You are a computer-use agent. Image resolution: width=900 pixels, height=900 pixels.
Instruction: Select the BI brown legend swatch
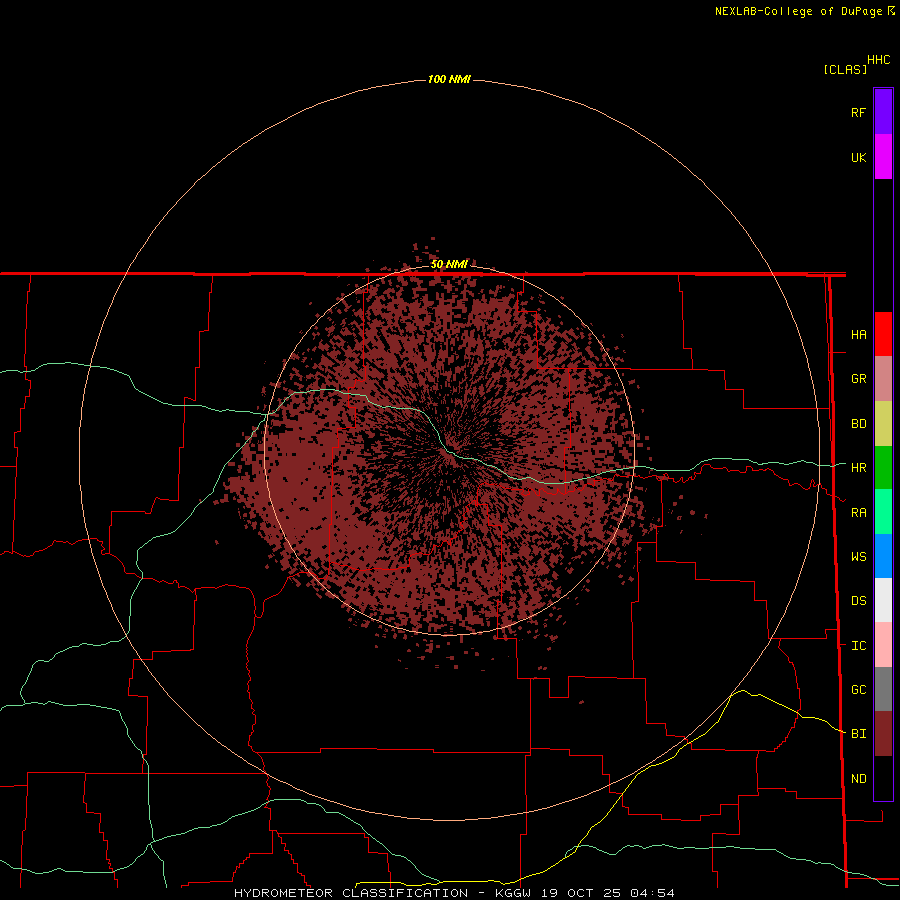click(x=883, y=734)
